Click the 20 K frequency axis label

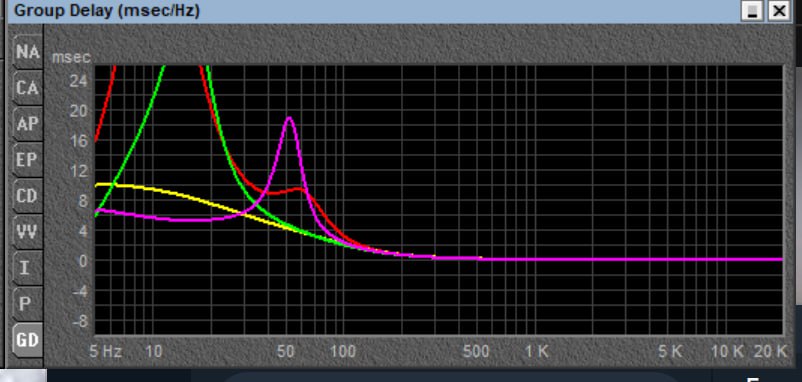coord(770,351)
